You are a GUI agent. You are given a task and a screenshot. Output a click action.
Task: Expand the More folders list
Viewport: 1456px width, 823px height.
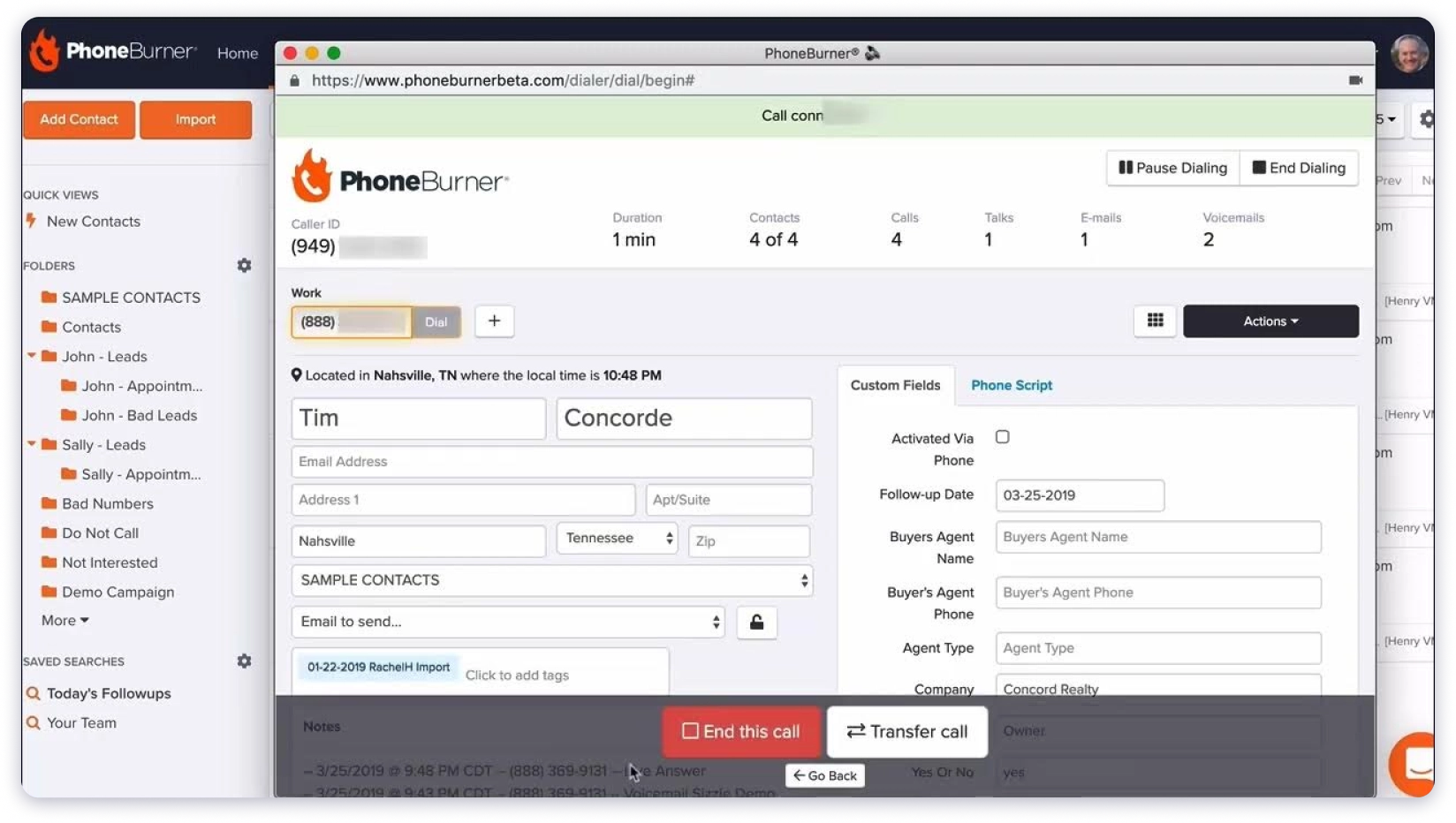point(65,620)
